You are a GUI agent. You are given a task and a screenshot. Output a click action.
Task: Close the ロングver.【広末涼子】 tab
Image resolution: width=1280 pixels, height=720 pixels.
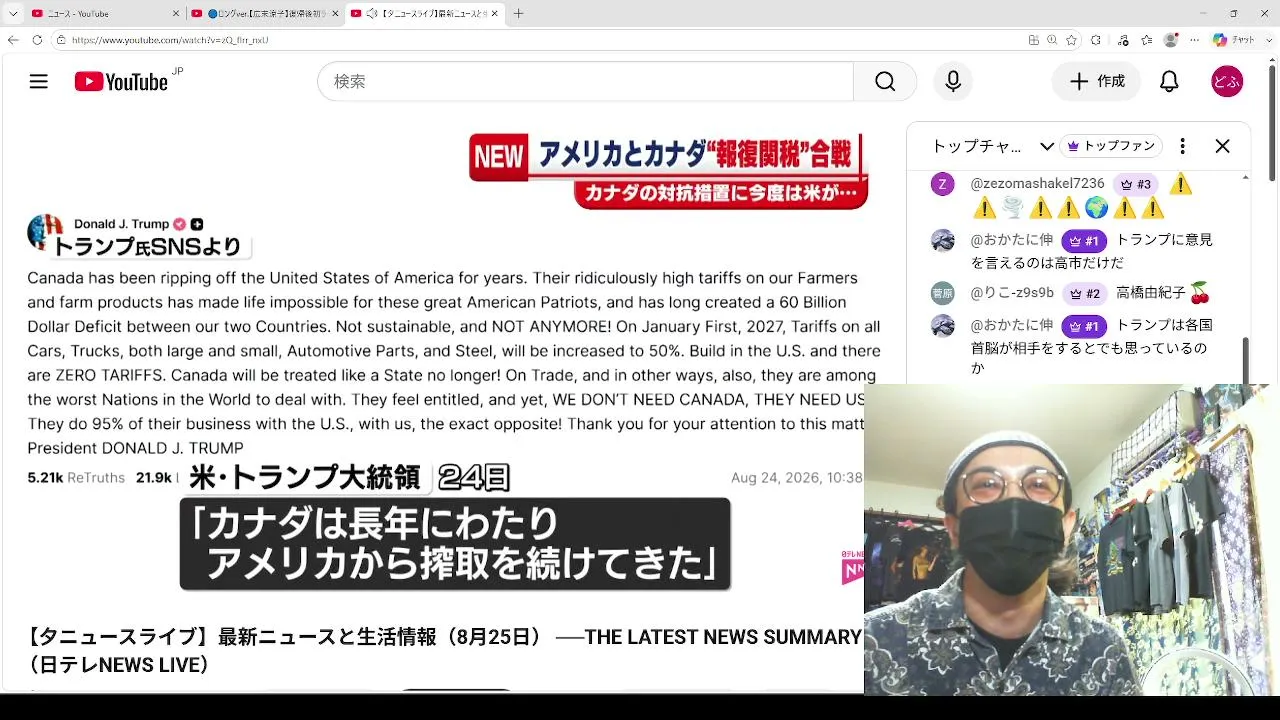click(336, 13)
